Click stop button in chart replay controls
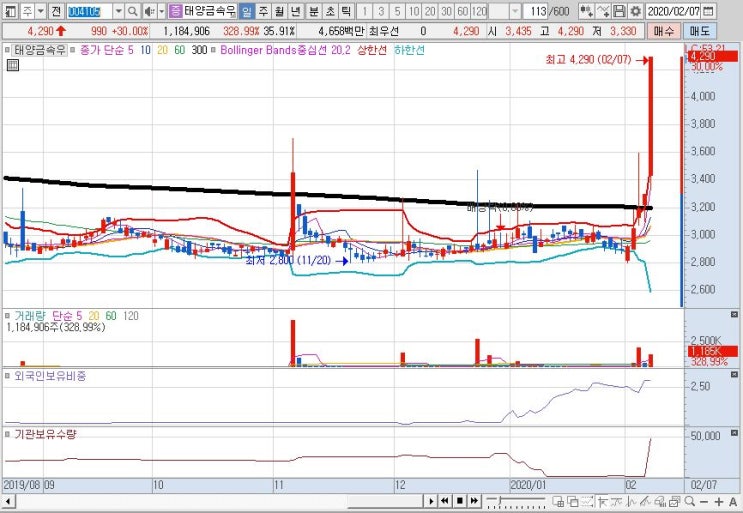 point(459,501)
